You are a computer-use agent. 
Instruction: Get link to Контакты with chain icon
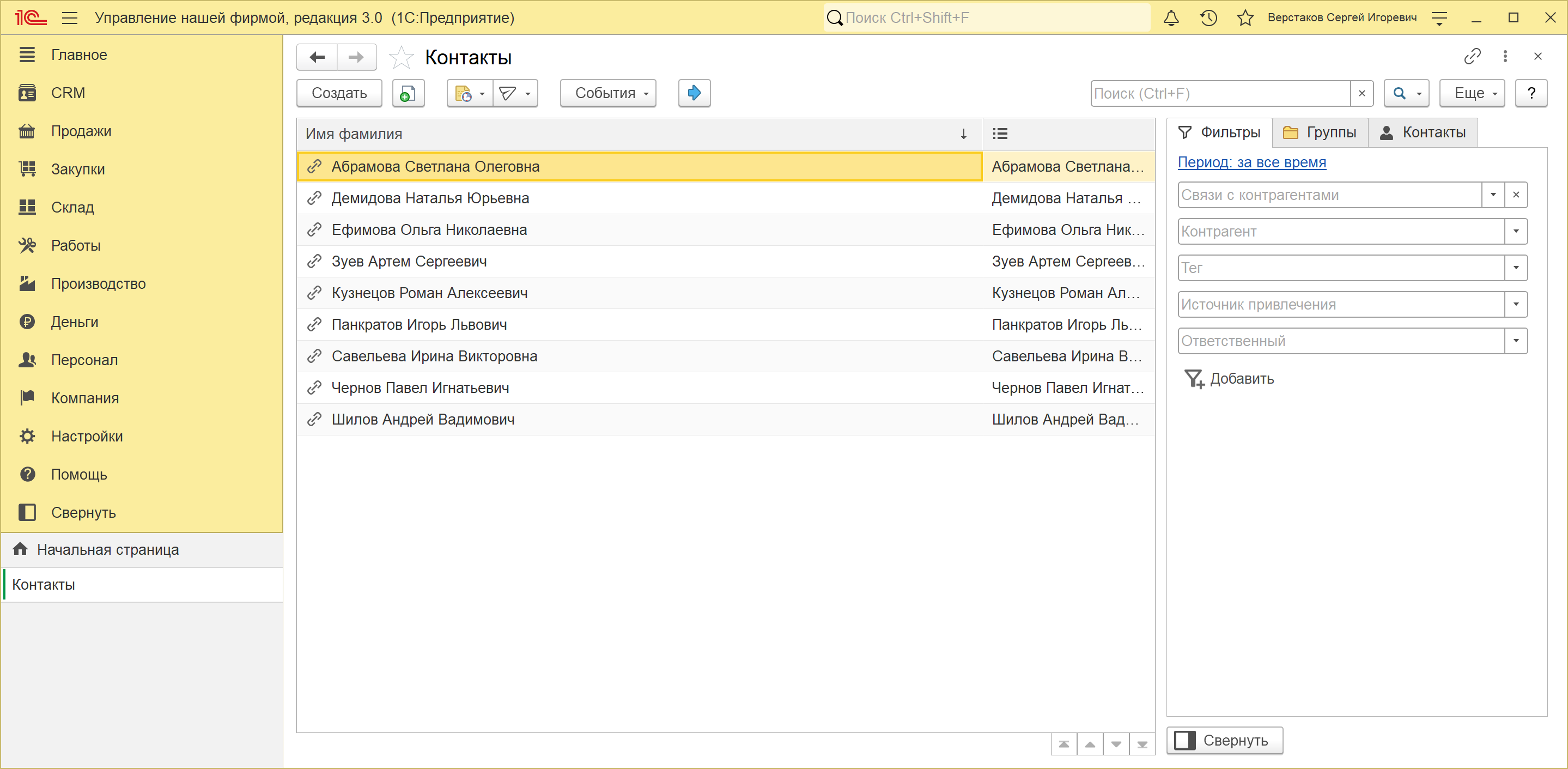[x=1472, y=57]
